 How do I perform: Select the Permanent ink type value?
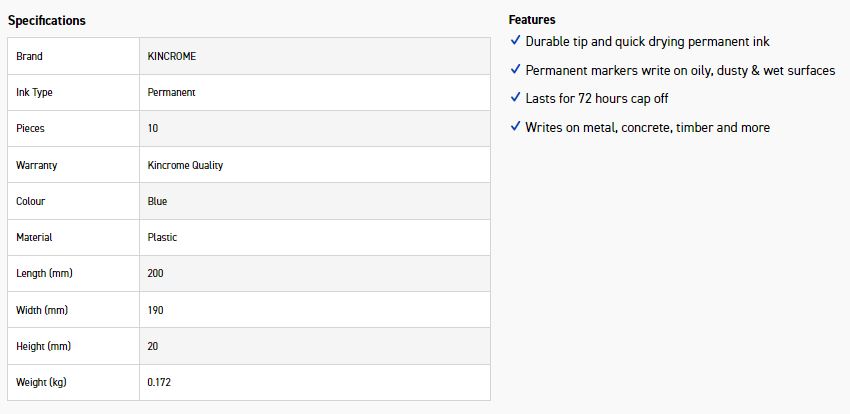[x=171, y=92]
